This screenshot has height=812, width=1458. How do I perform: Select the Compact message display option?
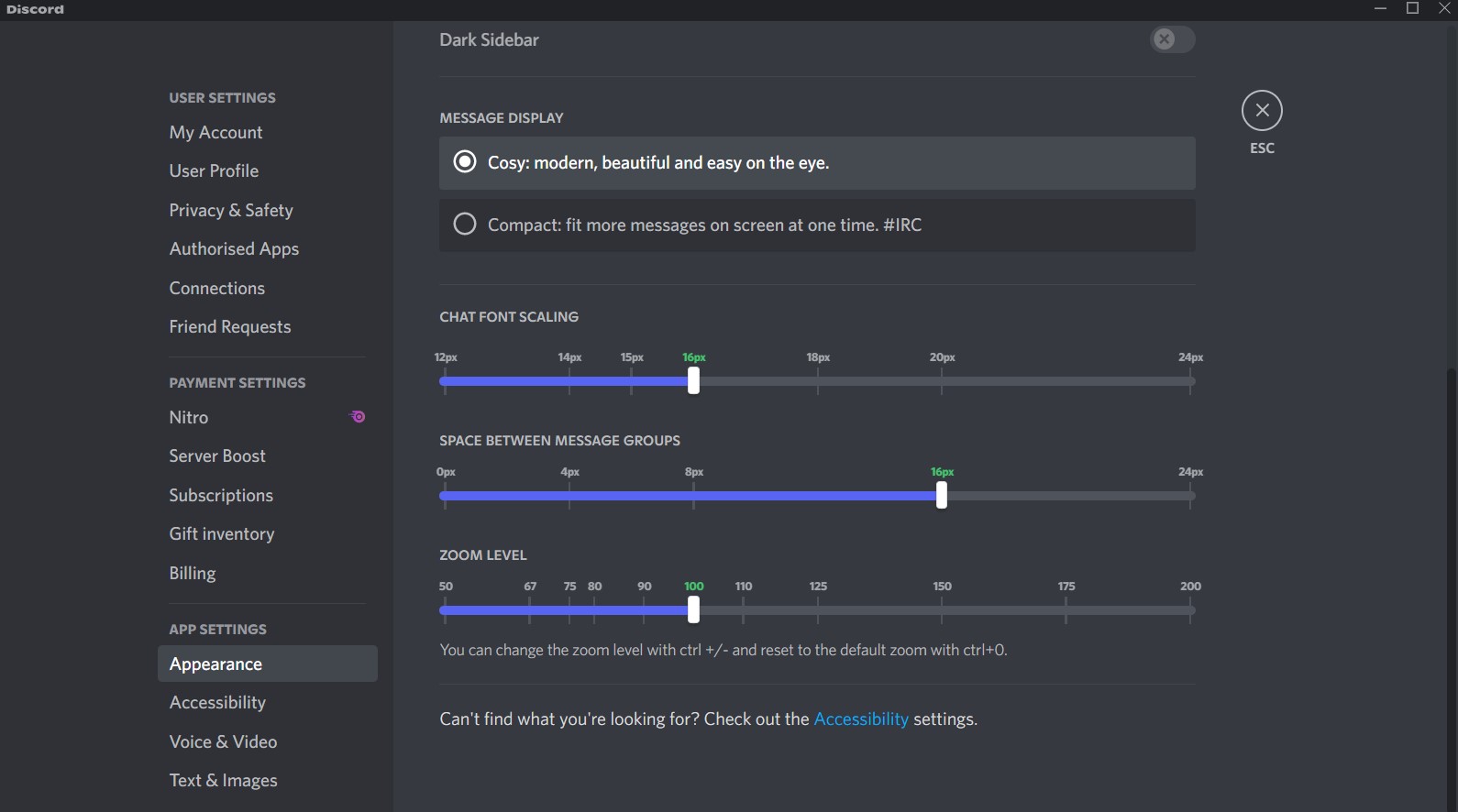click(x=464, y=224)
